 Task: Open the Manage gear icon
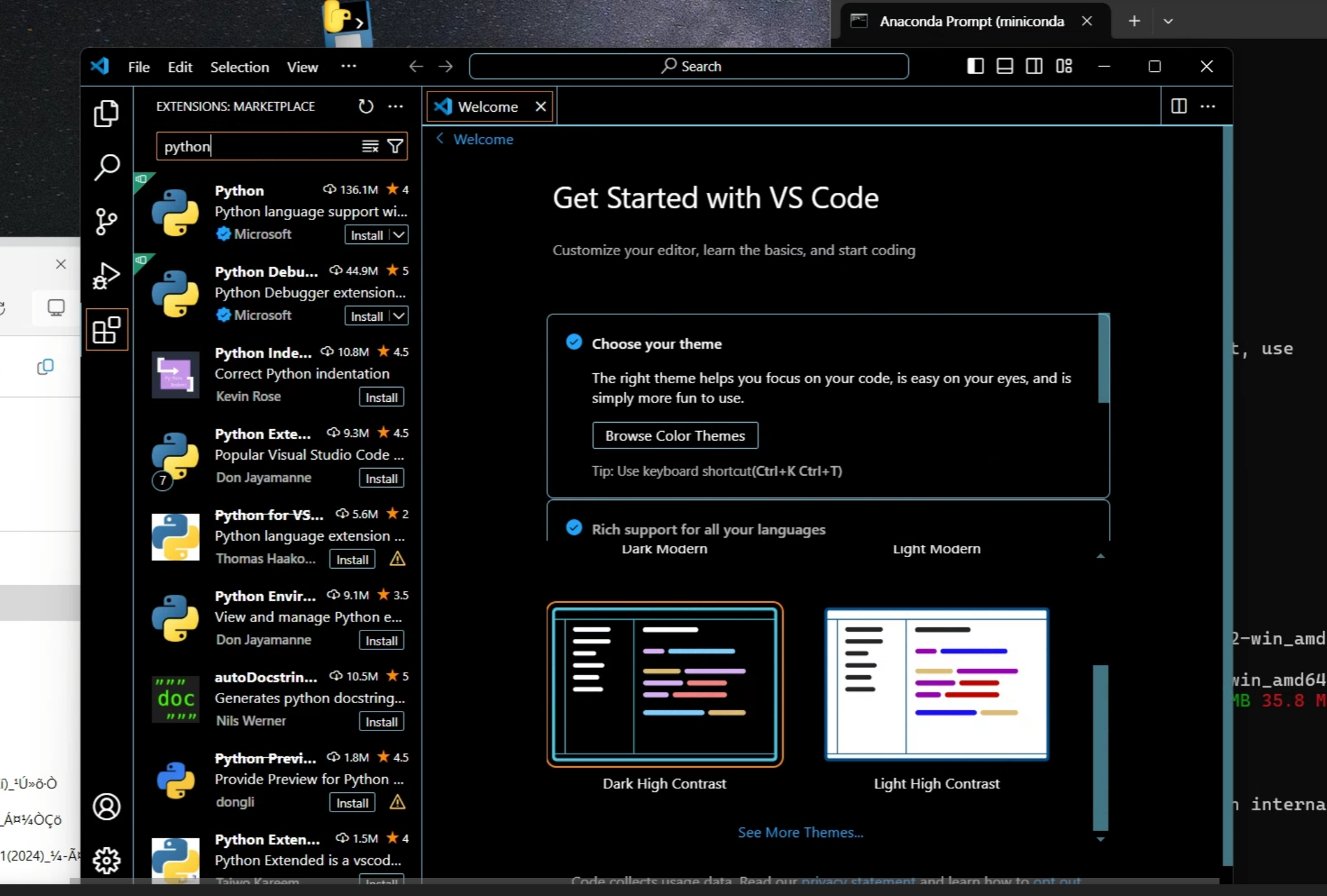pyautogui.click(x=107, y=860)
